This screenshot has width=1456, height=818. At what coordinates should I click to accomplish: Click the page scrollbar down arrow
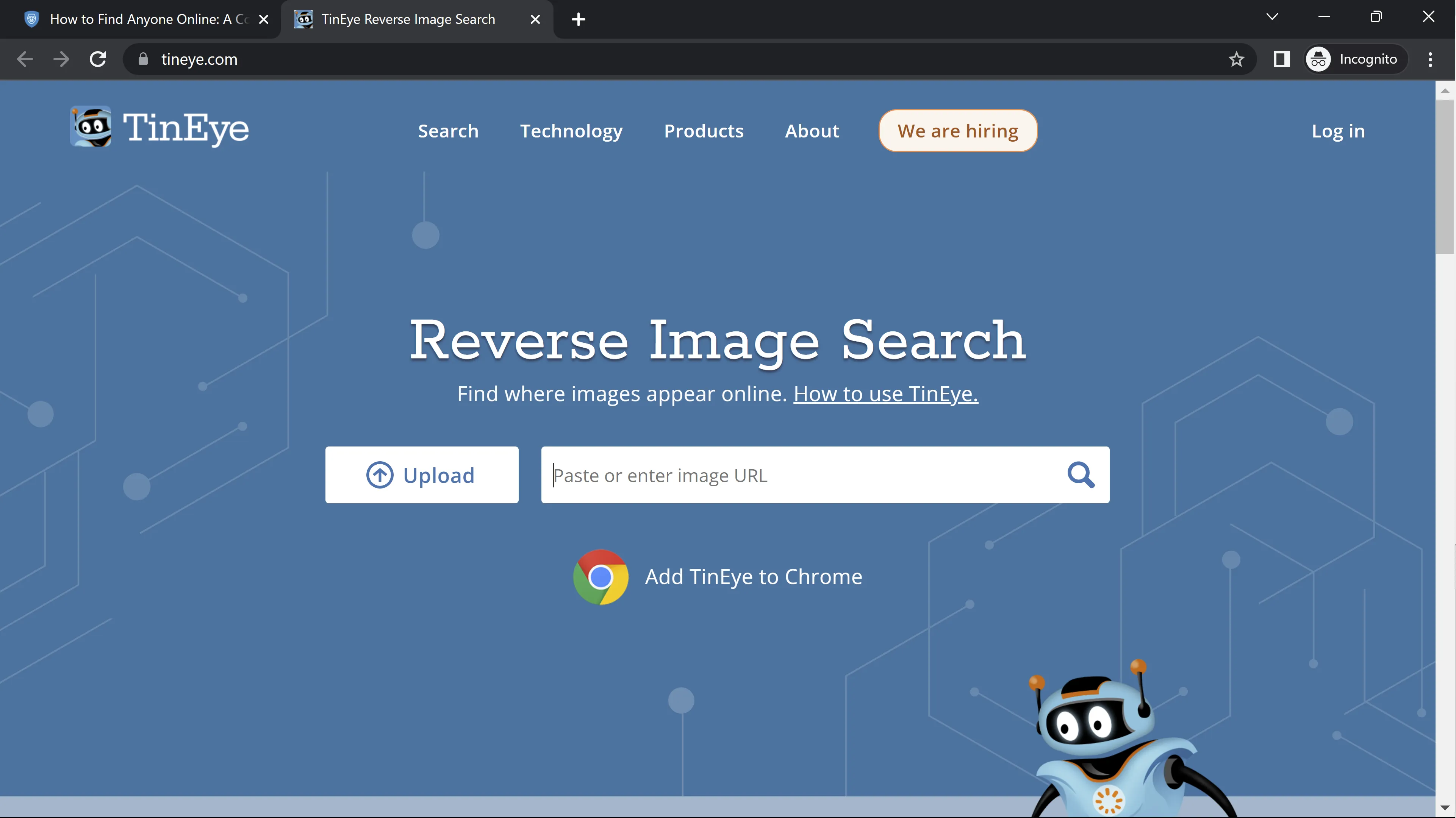click(1445, 808)
